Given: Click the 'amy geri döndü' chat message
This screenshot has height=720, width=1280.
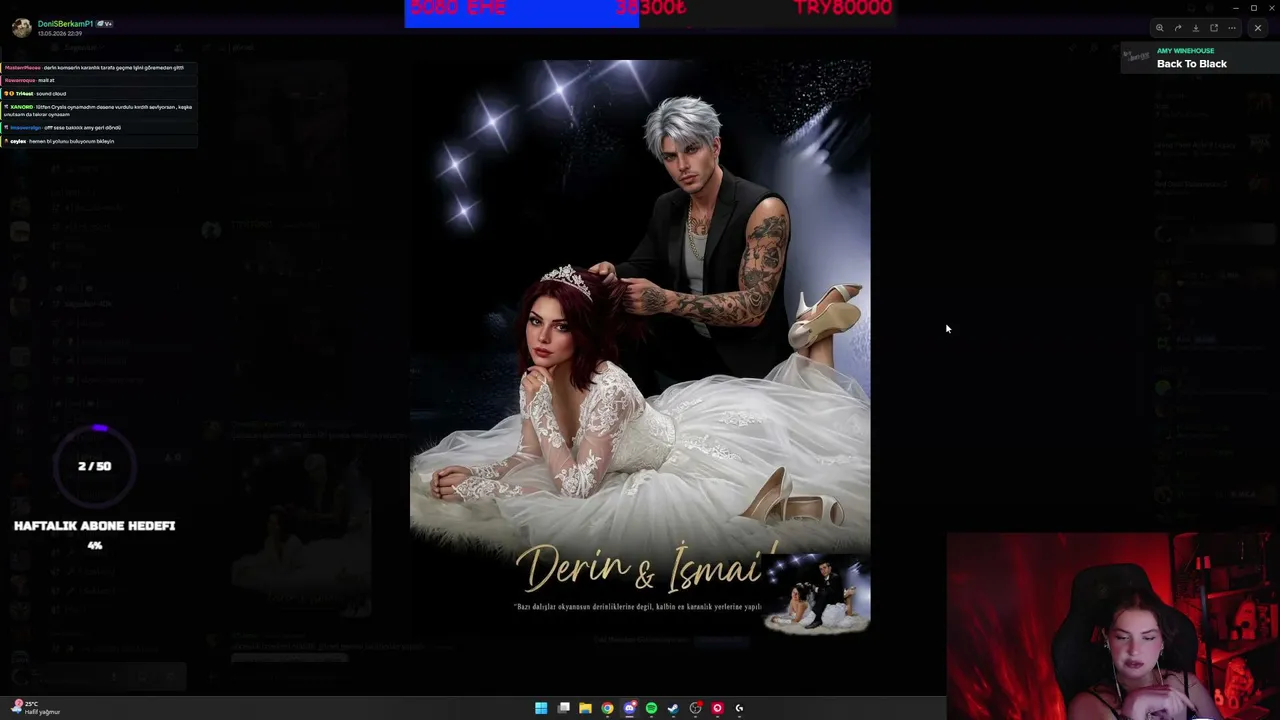Looking at the screenshot, I should pos(100,128).
